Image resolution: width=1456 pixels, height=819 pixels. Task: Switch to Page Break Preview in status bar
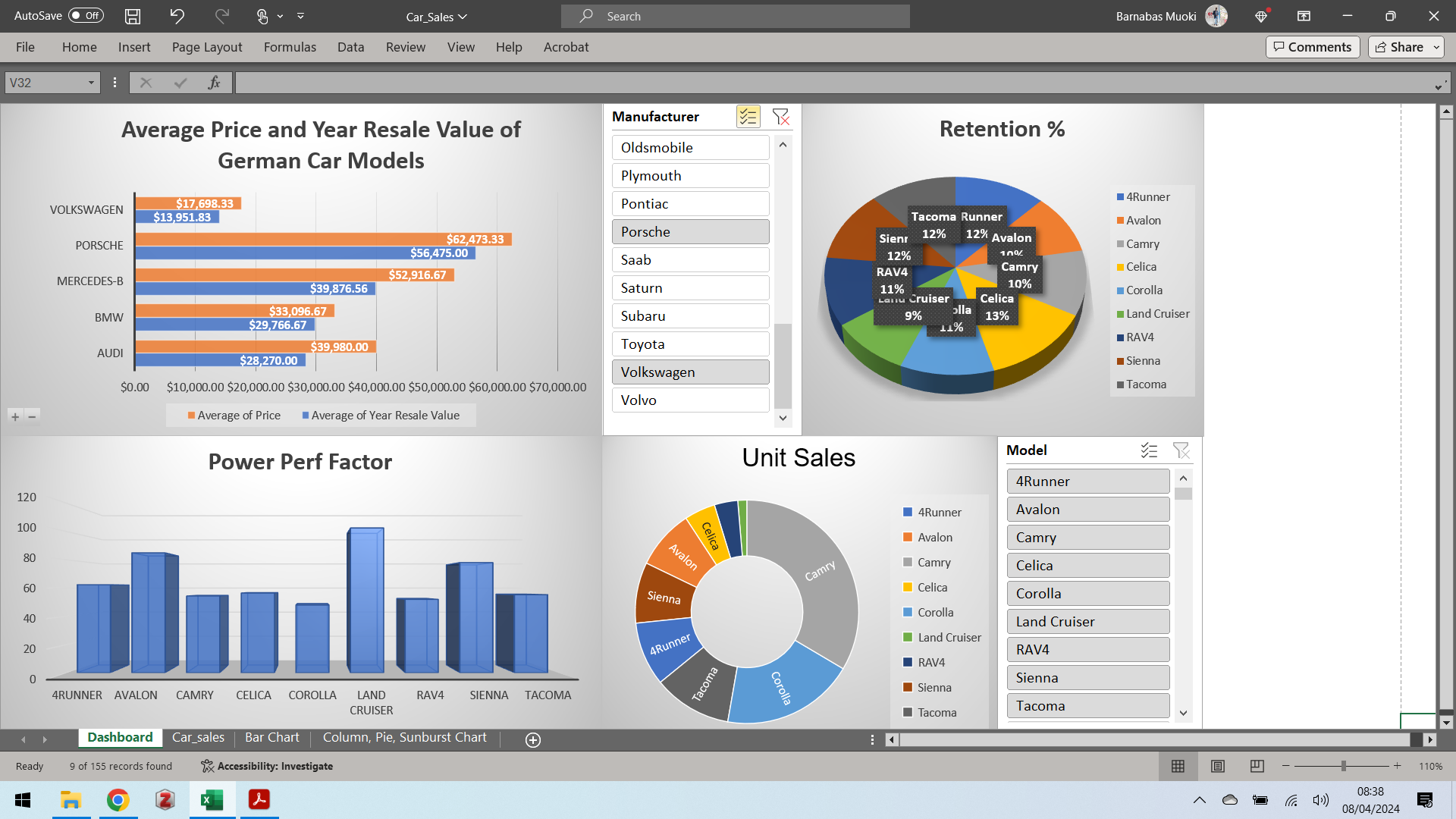(1257, 766)
